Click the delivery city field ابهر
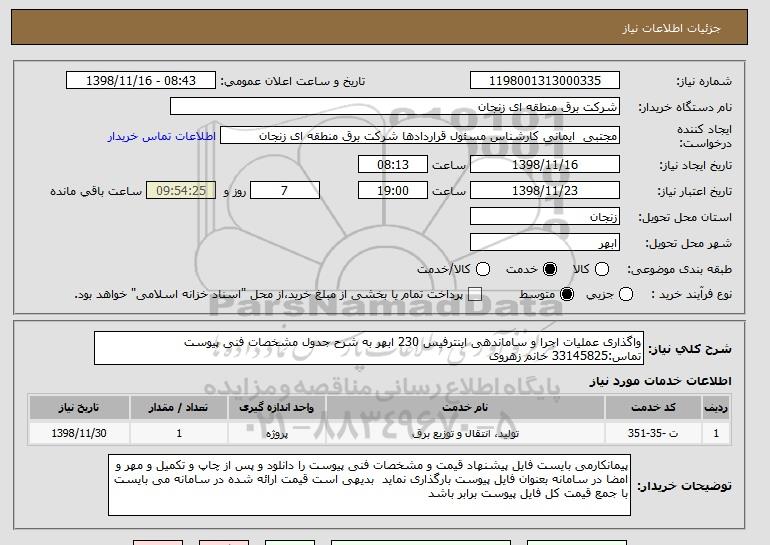This screenshot has height=545, width=770. 545,243
